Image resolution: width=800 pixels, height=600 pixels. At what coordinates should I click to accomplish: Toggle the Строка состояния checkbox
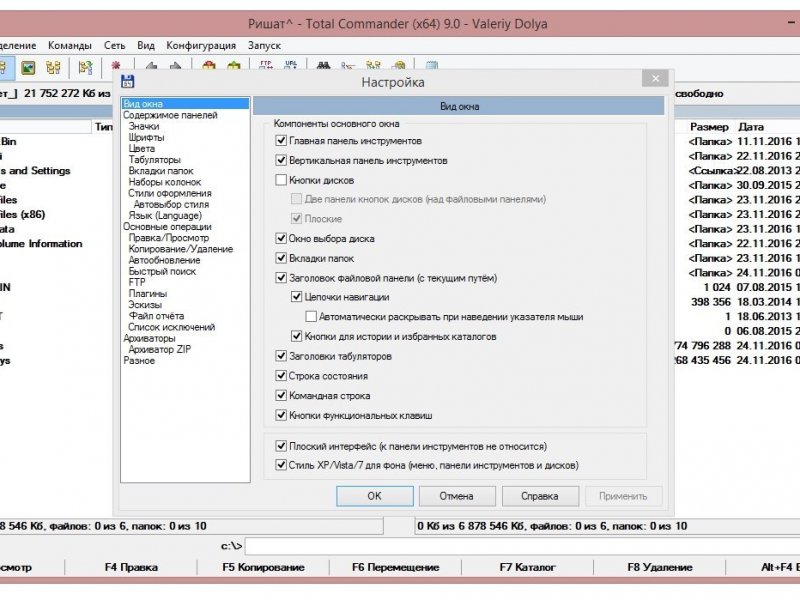[281, 376]
